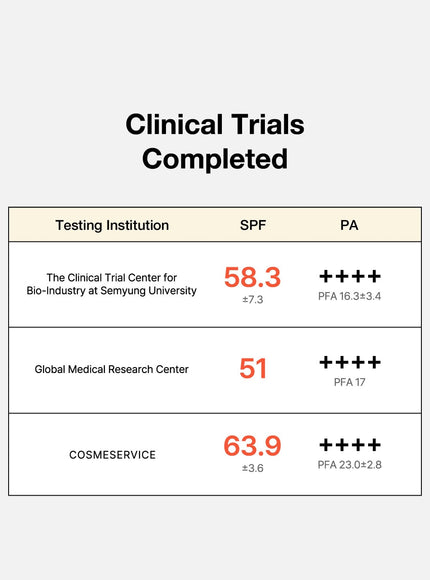The width and height of the screenshot is (430, 580).
Task: Click the ±3.6 deviation text
Action: tap(253, 468)
